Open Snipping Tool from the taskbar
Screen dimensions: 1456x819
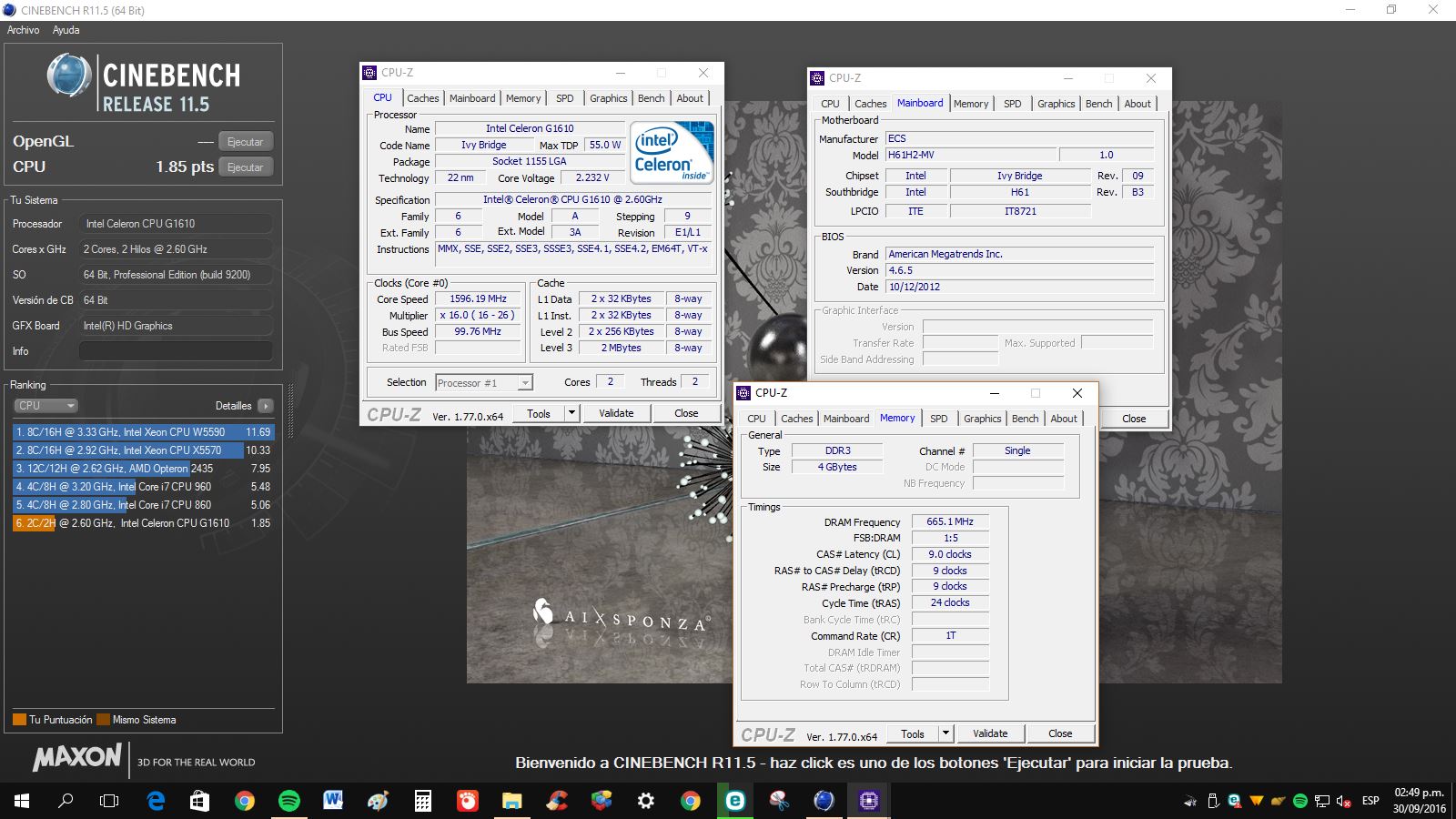click(779, 801)
